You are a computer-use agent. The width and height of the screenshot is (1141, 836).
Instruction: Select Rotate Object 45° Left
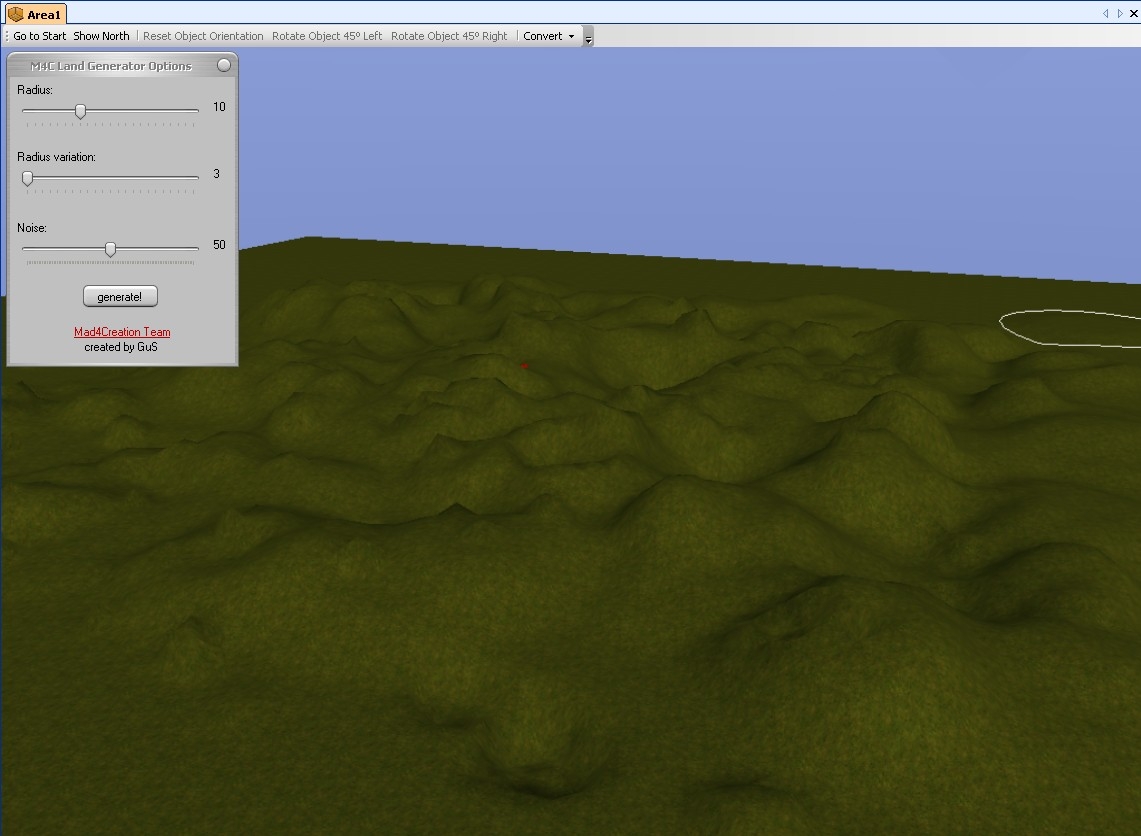(327, 36)
